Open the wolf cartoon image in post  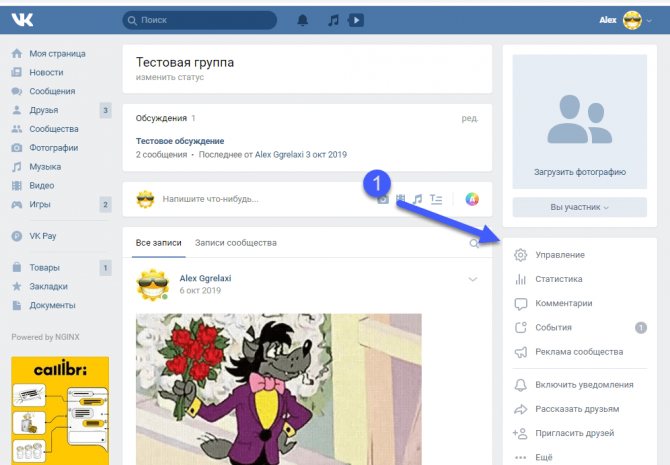[279, 389]
